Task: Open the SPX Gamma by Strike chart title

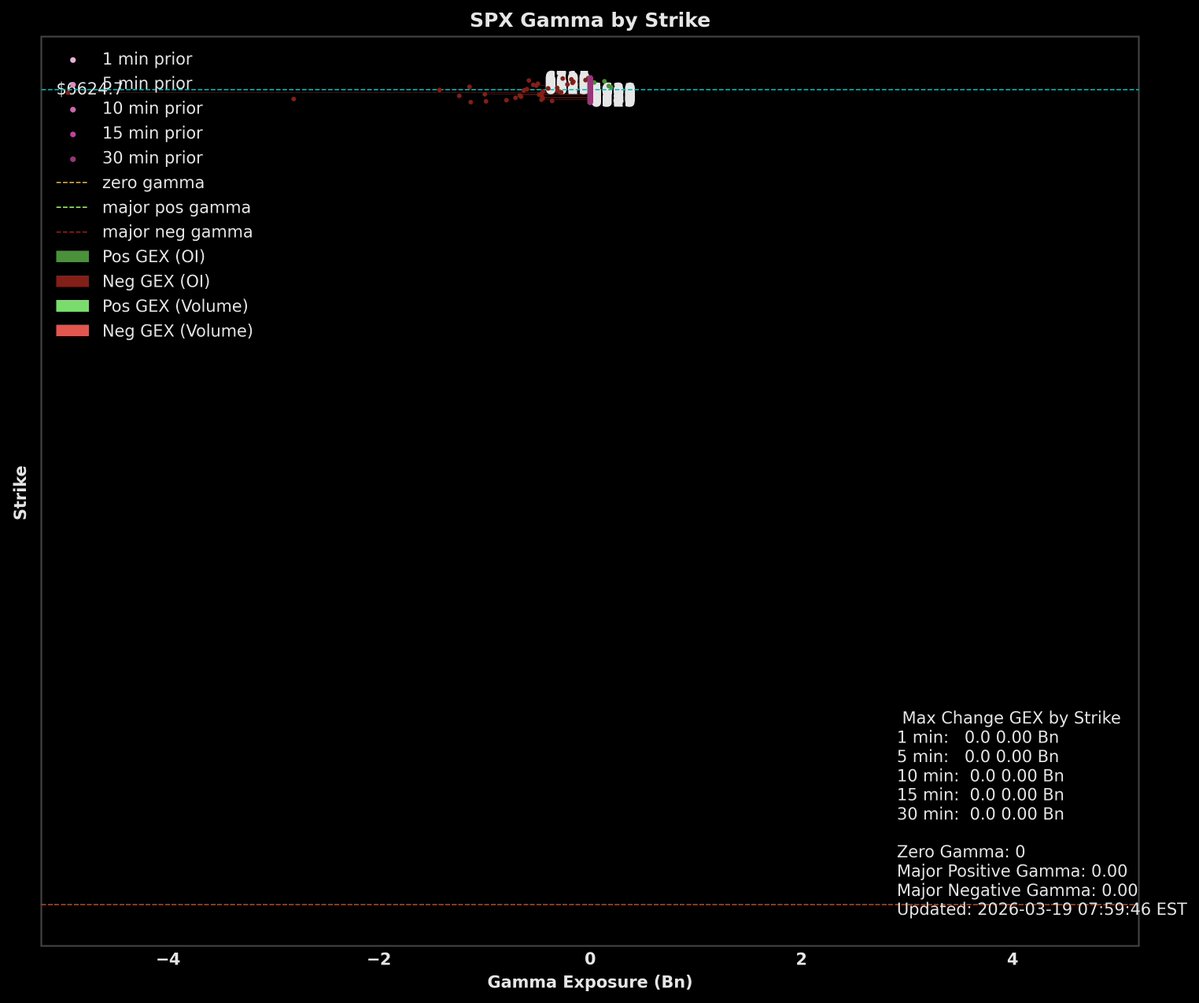Action: click(589, 19)
